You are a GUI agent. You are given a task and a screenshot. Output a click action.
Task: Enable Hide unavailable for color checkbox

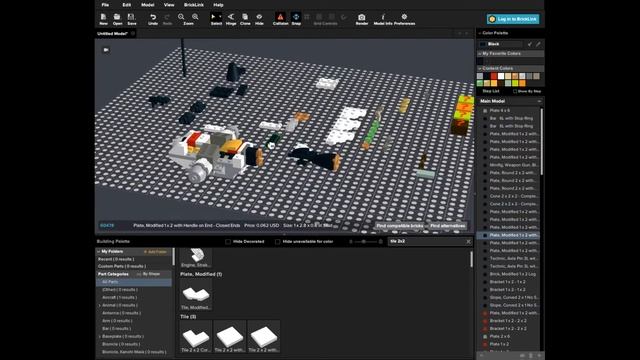[x=278, y=242]
